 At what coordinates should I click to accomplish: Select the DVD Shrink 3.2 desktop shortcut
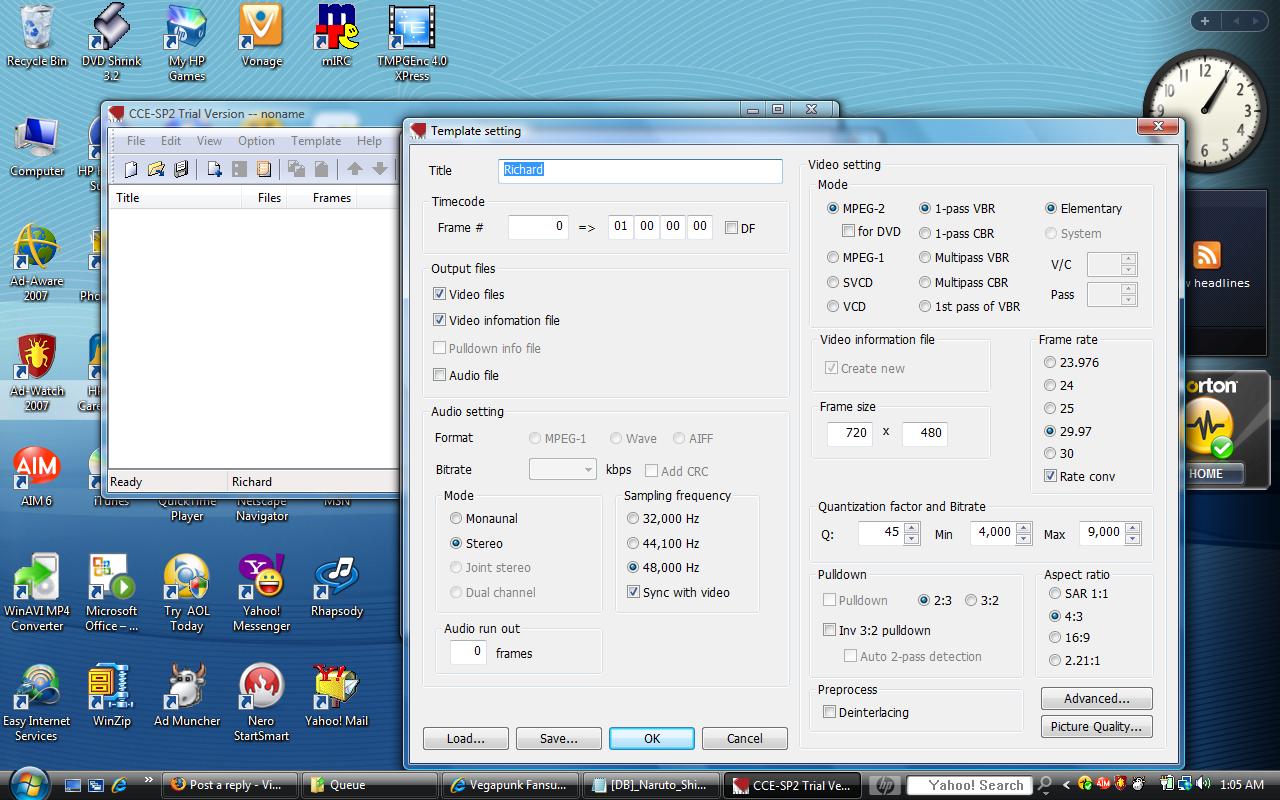coord(111,43)
